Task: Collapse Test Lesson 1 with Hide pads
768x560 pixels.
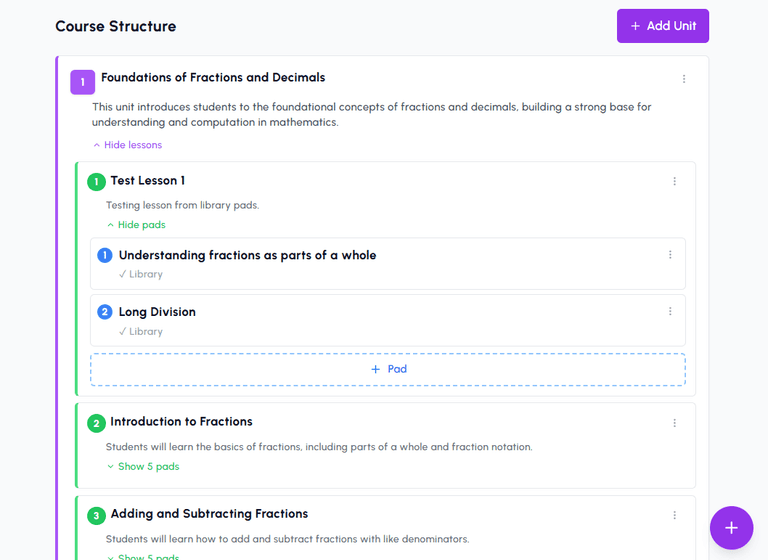Action: 136,225
